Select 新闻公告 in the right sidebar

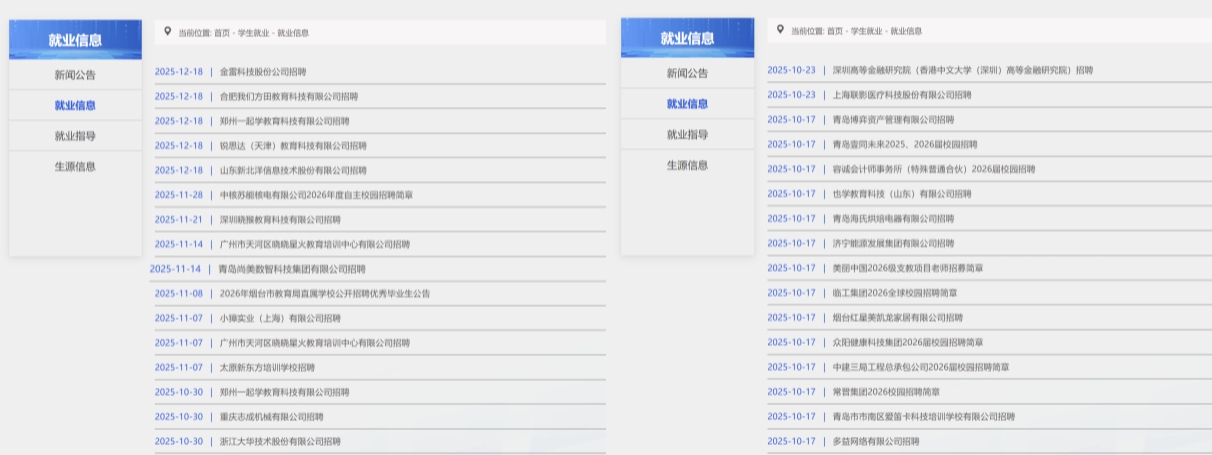click(x=687, y=74)
